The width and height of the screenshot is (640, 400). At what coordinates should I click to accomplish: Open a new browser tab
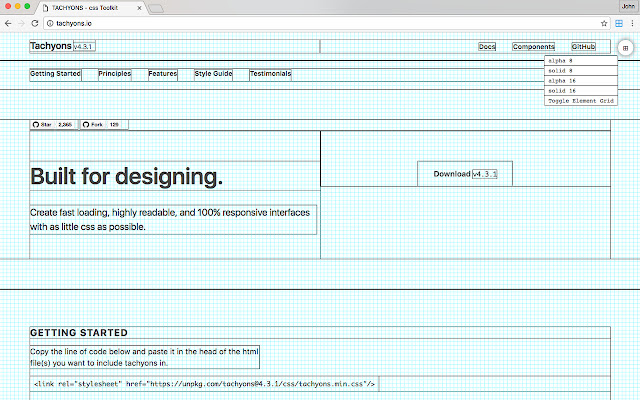pyautogui.click(x=156, y=8)
